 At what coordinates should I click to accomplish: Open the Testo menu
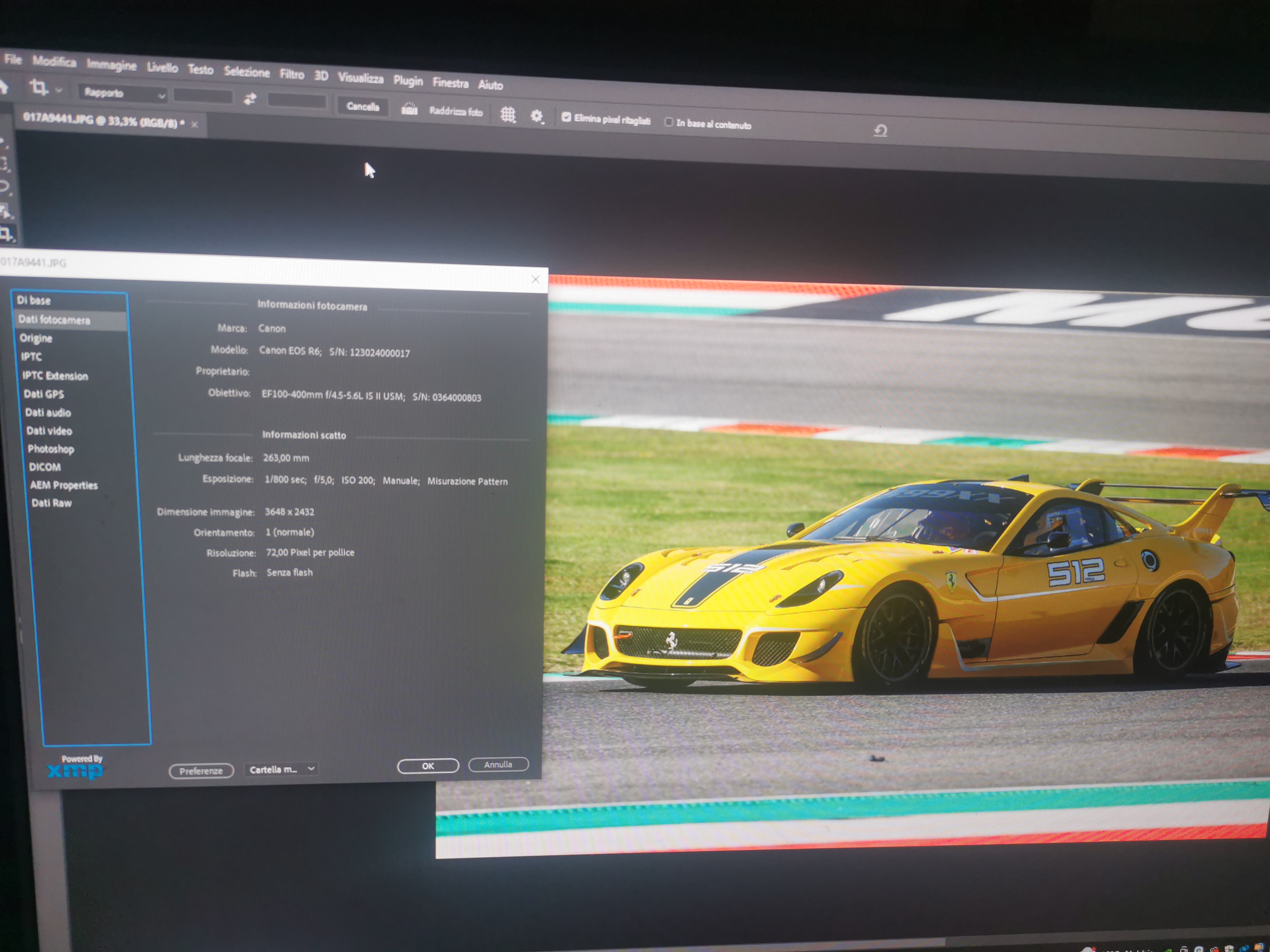coord(201,70)
